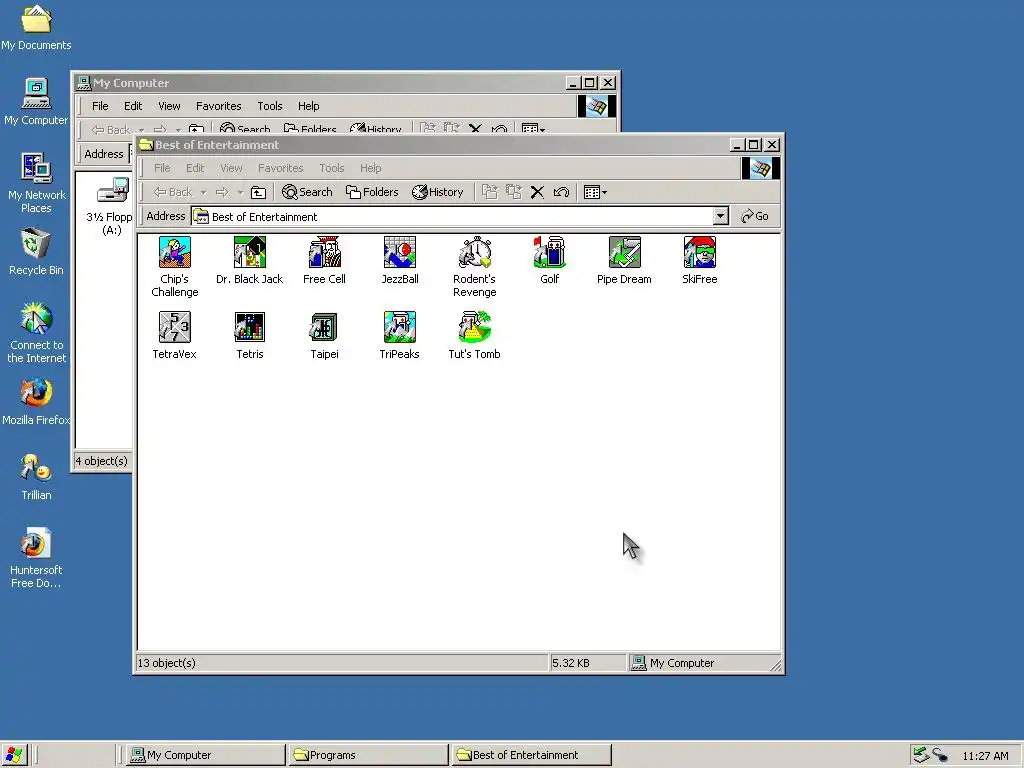Open the Forward history dropdown arrow in Best of Entertainment
This screenshot has height=768, width=1024.
tap(240, 192)
